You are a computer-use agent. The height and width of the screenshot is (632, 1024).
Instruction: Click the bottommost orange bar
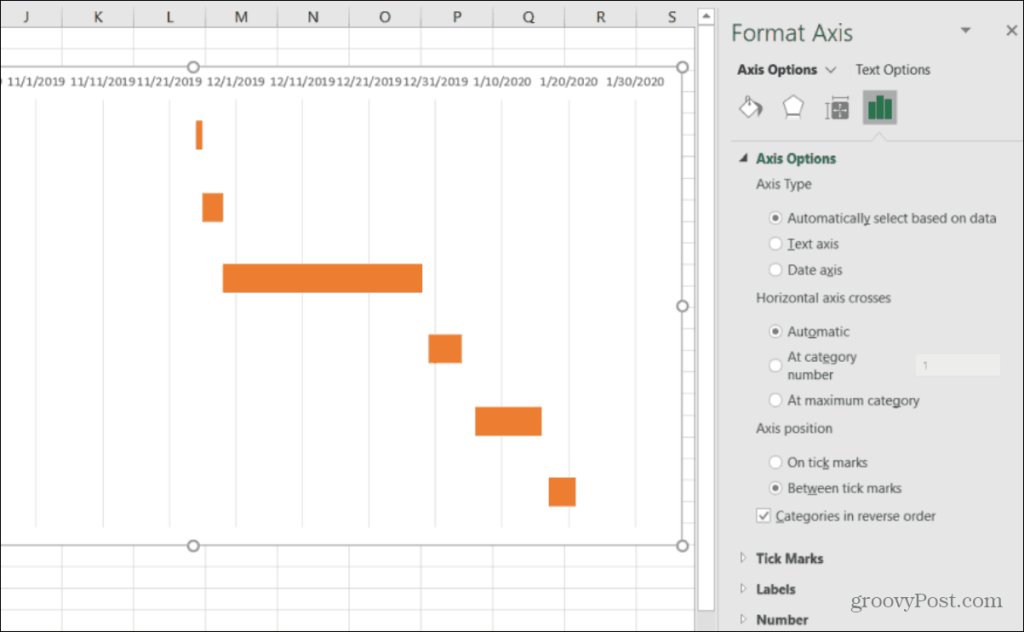click(x=562, y=492)
